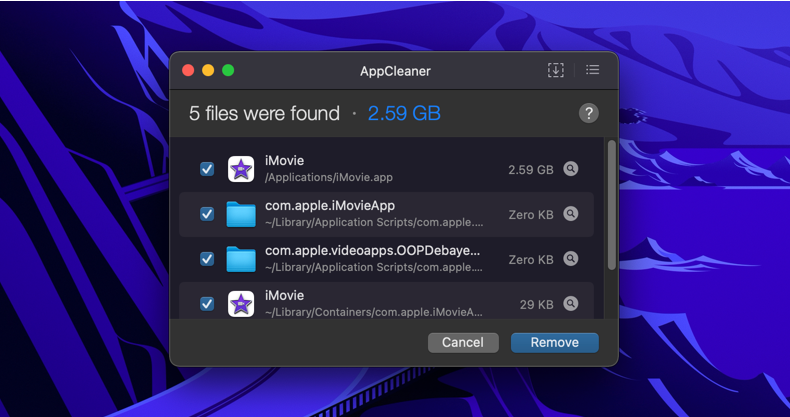The width and height of the screenshot is (790, 417).
Task: Click magnifier icon for com.apple.videoapps.OOPDebaye folder
Action: click(x=570, y=259)
